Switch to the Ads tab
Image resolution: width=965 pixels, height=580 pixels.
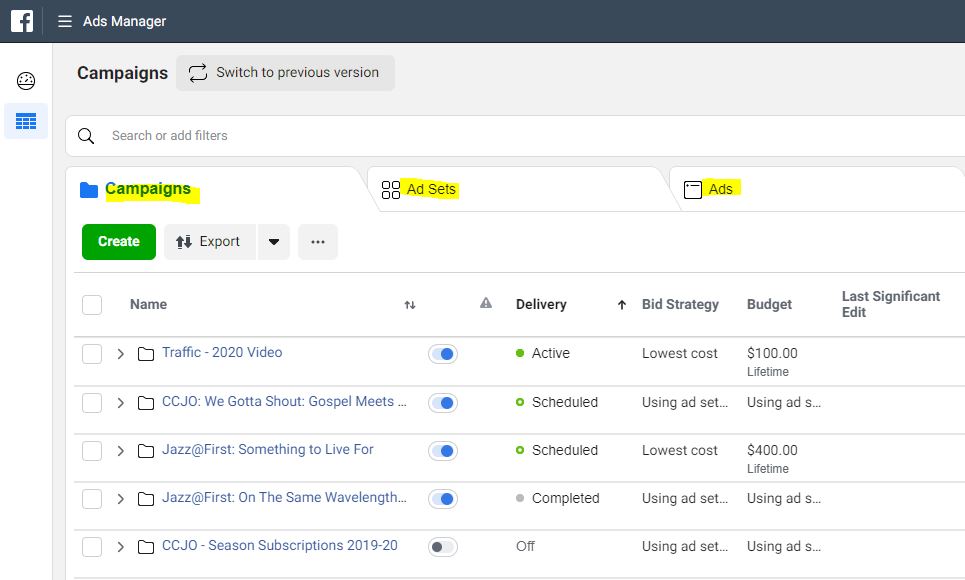pos(819,189)
